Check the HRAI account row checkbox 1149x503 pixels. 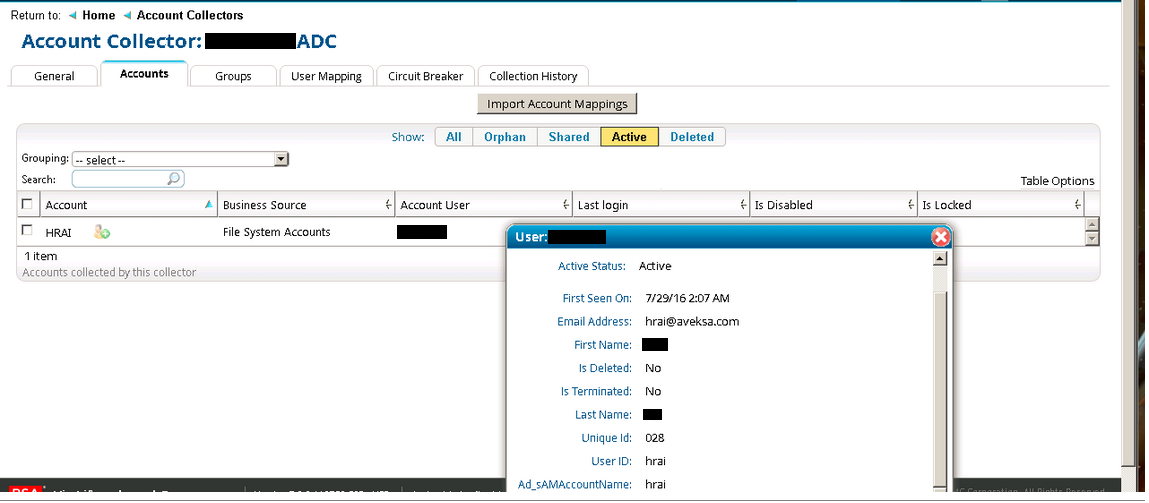[x=27, y=231]
